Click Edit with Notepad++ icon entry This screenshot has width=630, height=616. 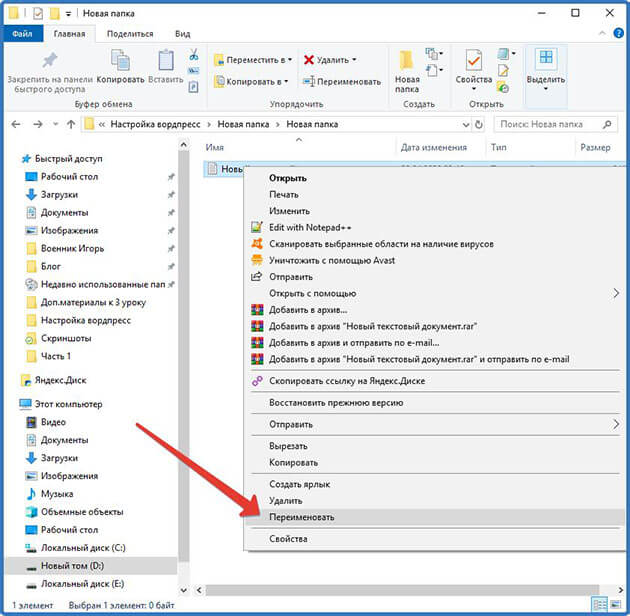pyautogui.click(x=257, y=227)
